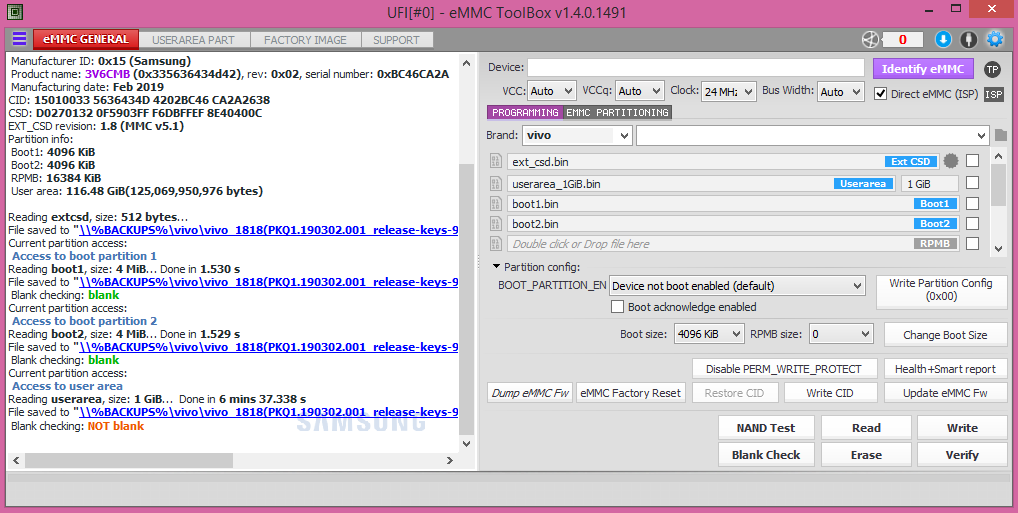Click the Dump eMMC Fw button
This screenshot has width=1018, height=513.
coord(530,393)
